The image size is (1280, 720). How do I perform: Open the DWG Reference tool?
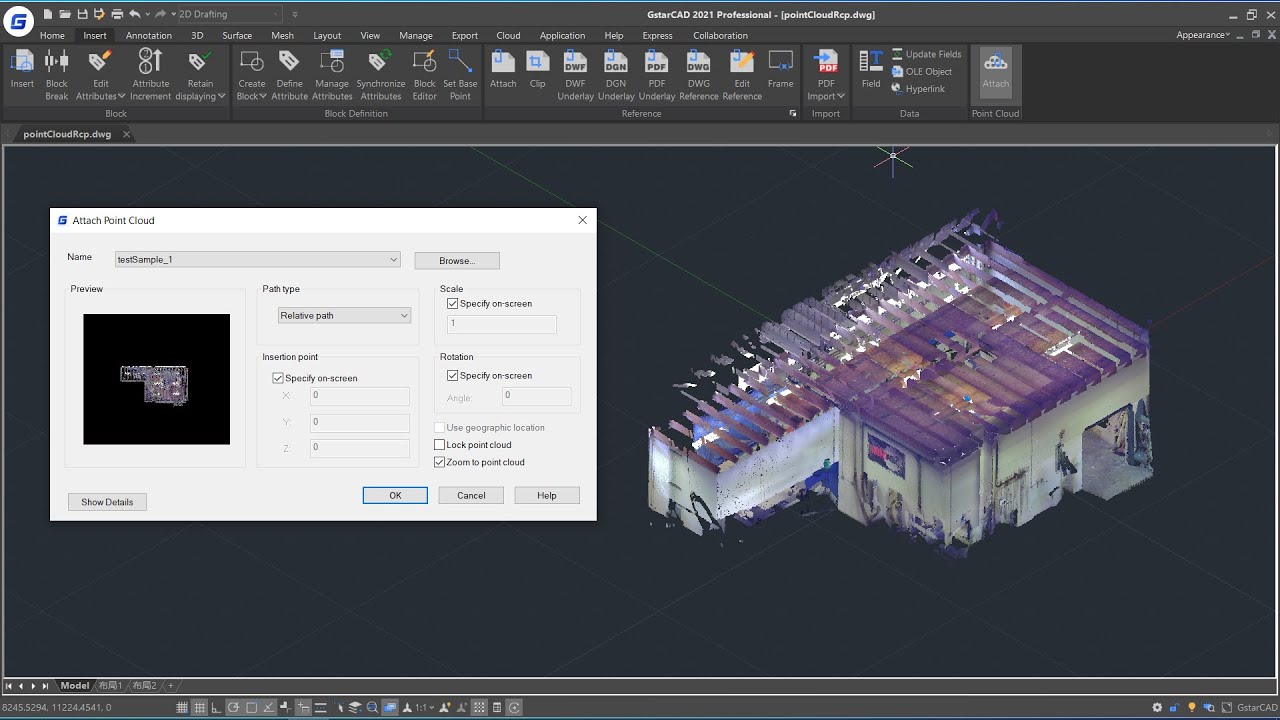coord(699,75)
